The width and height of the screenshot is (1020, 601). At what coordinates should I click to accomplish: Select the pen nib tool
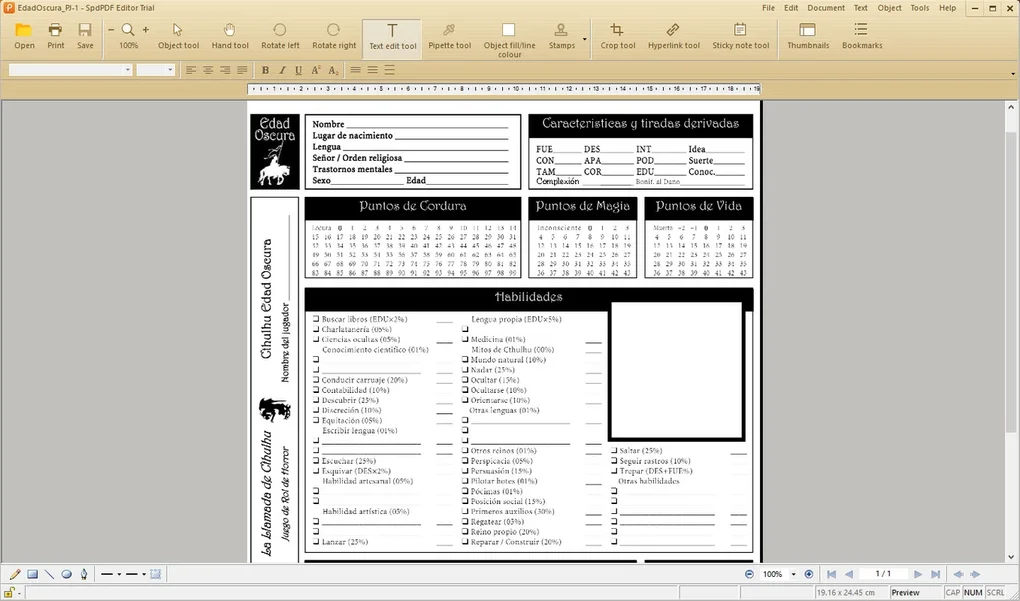(x=84, y=574)
